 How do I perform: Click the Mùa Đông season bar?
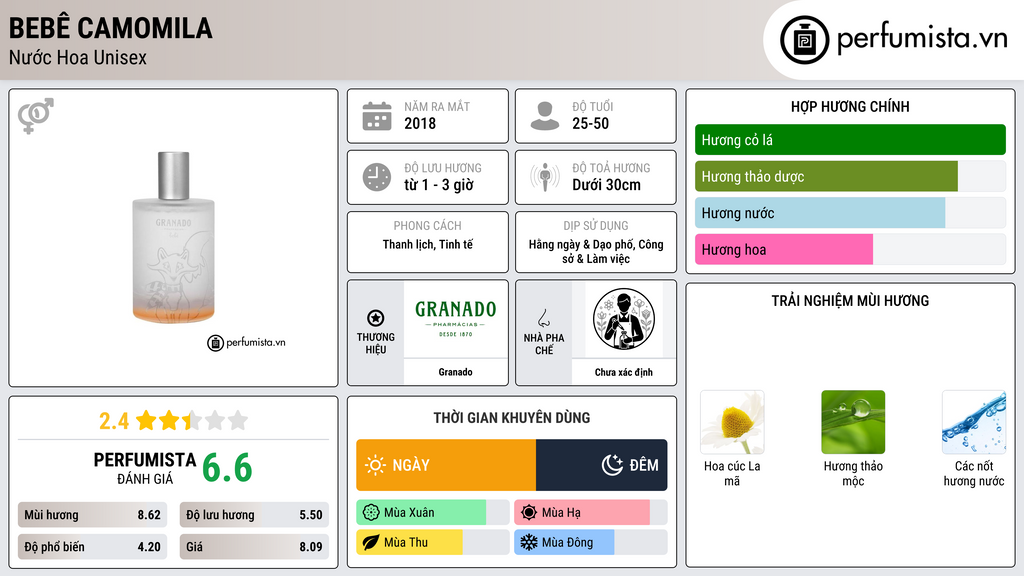pyautogui.click(x=590, y=542)
